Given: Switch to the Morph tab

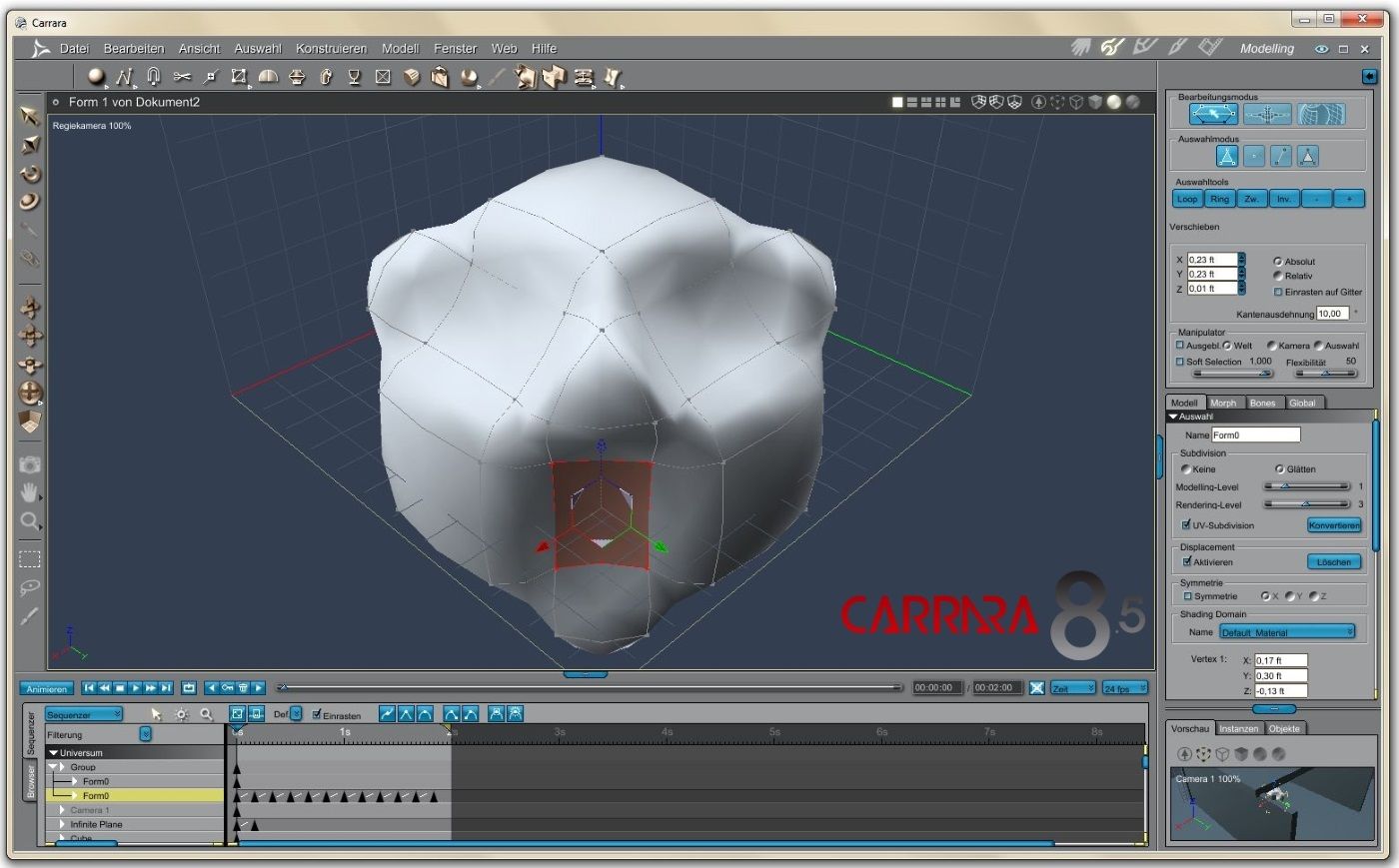Looking at the screenshot, I should coord(1223,403).
